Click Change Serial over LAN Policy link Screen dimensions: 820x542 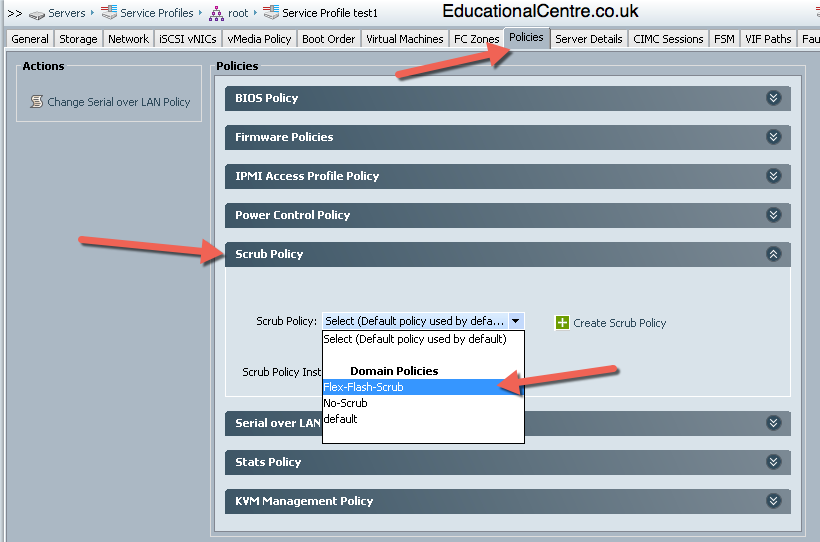[119, 102]
